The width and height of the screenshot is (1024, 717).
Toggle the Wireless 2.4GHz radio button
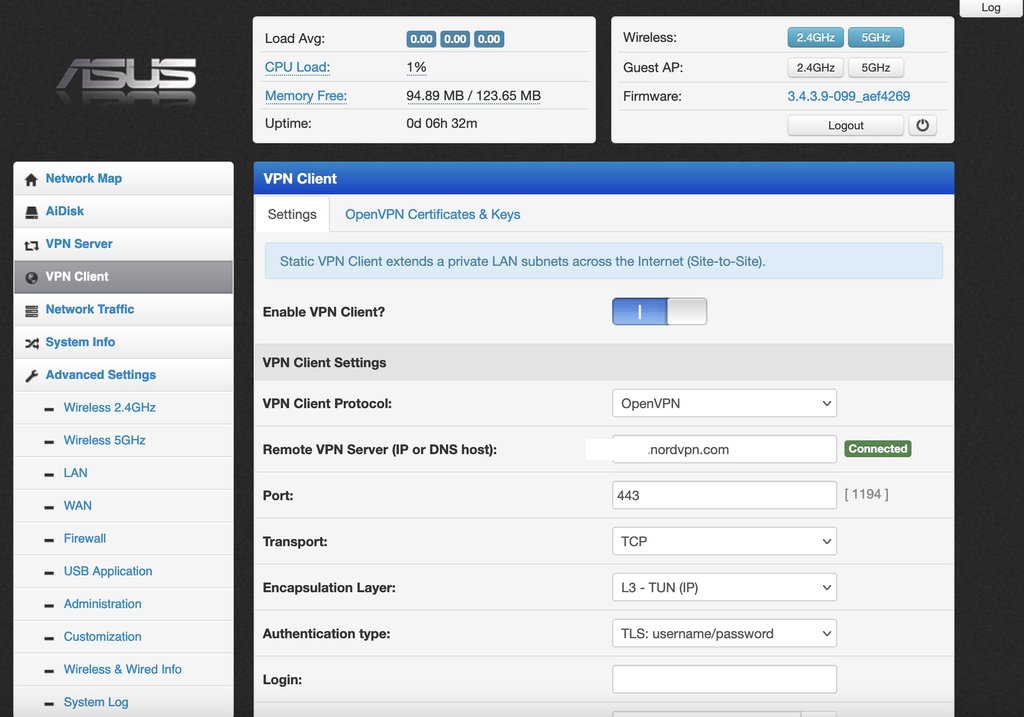tap(815, 38)
